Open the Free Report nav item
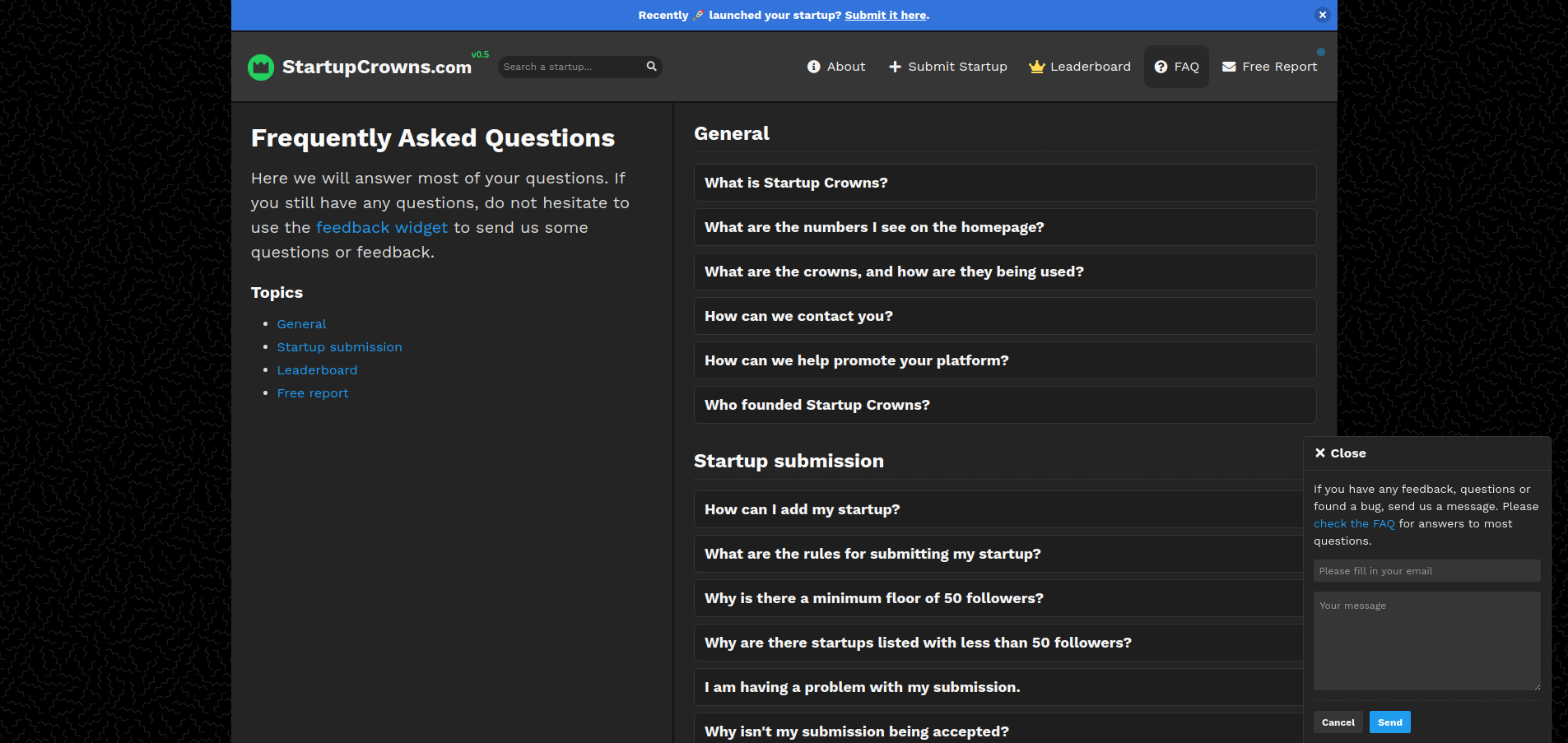This screenshot has height=743, width=1568. [1270, 67]
